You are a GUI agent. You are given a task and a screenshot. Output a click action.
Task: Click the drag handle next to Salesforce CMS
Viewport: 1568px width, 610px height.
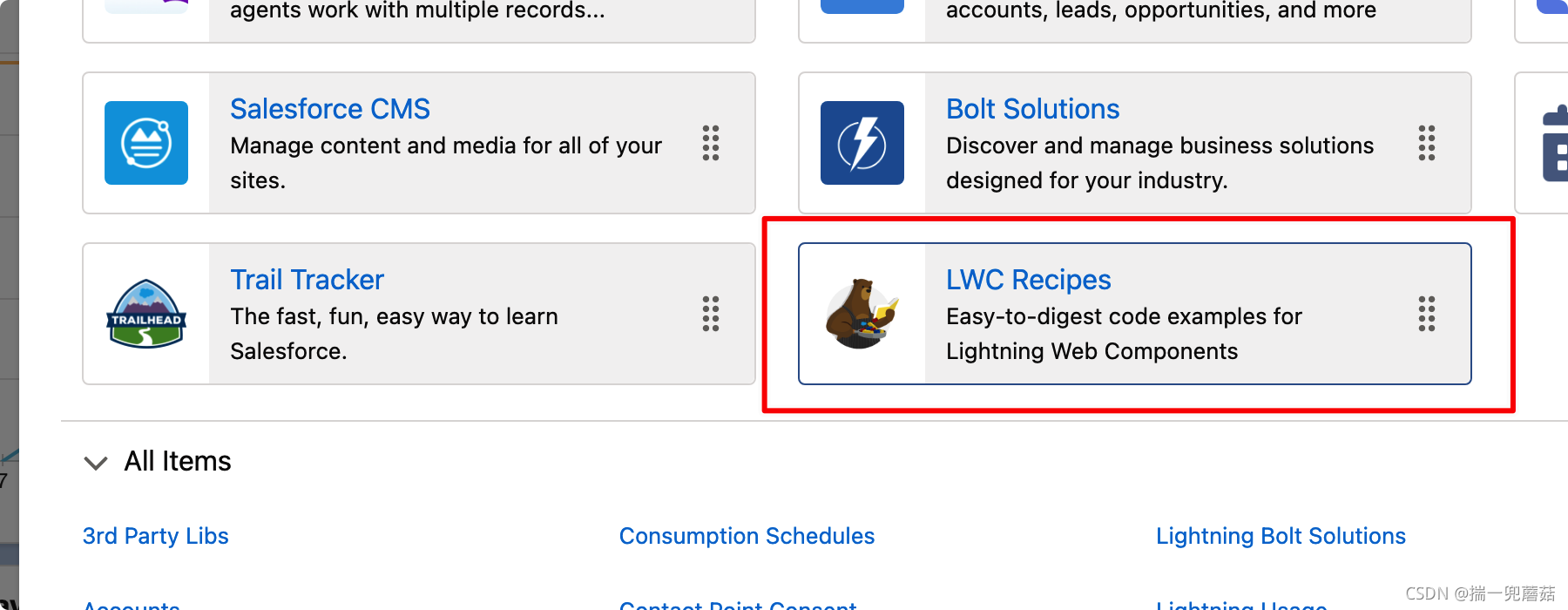711,145
